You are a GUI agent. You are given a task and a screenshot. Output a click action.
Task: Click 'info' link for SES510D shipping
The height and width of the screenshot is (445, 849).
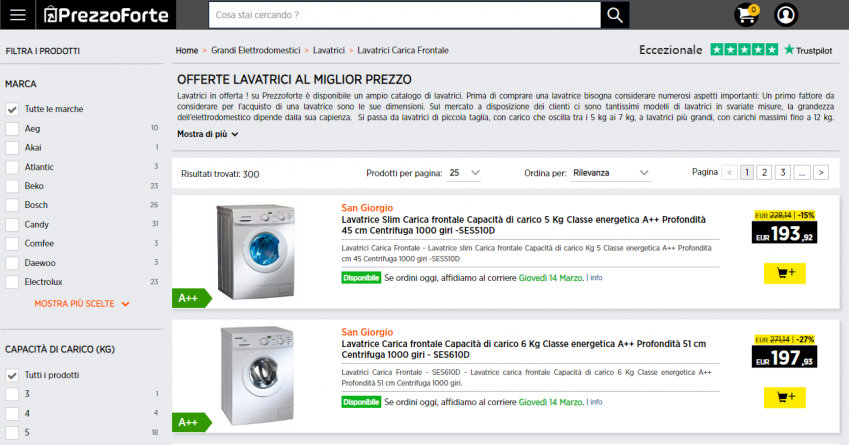596,278
